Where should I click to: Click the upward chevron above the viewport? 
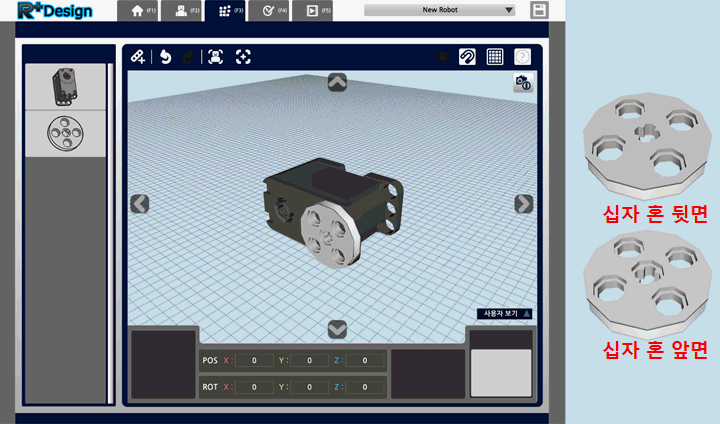(337, 82)
